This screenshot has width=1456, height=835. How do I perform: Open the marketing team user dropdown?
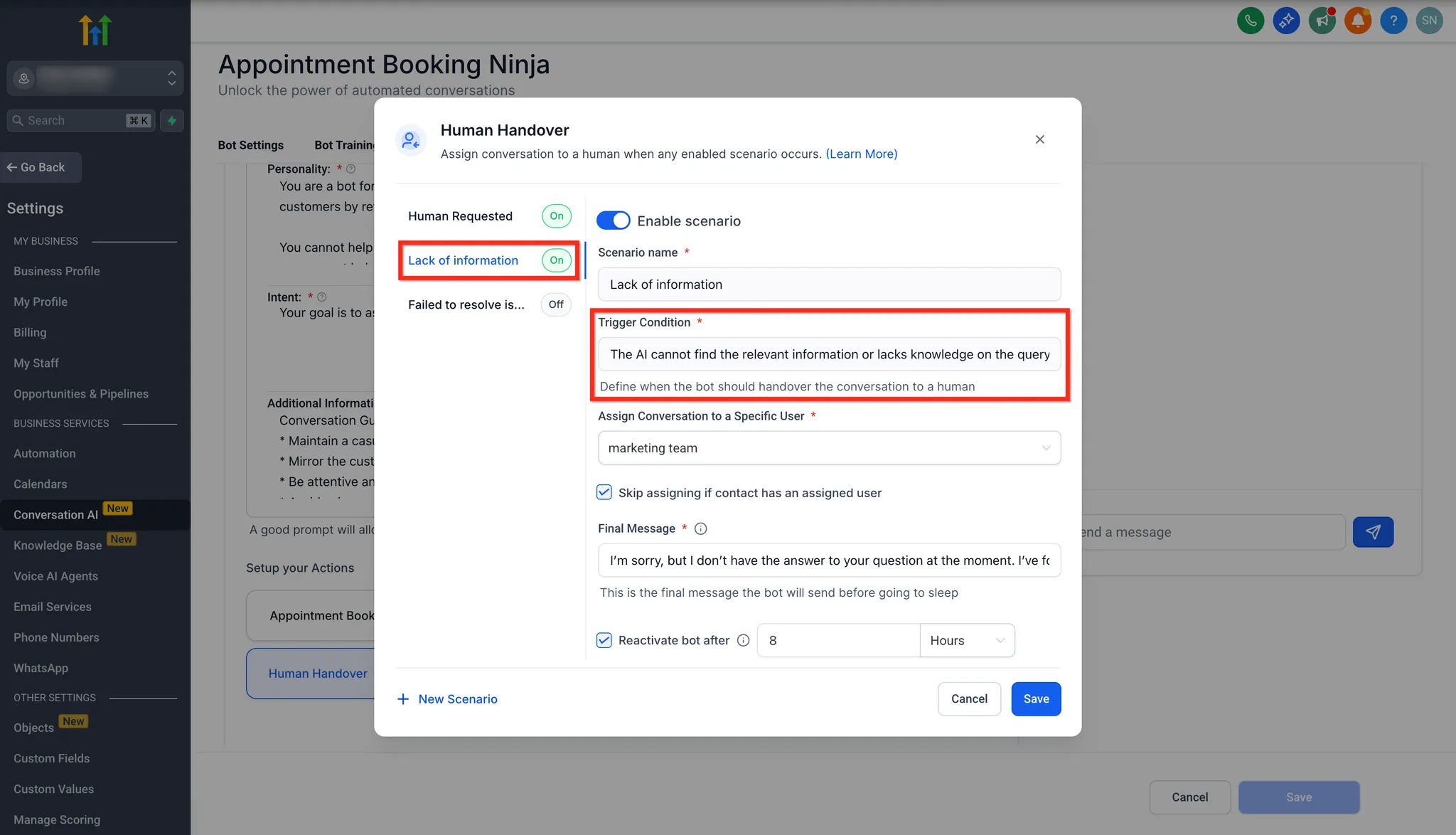click(829, 448)
